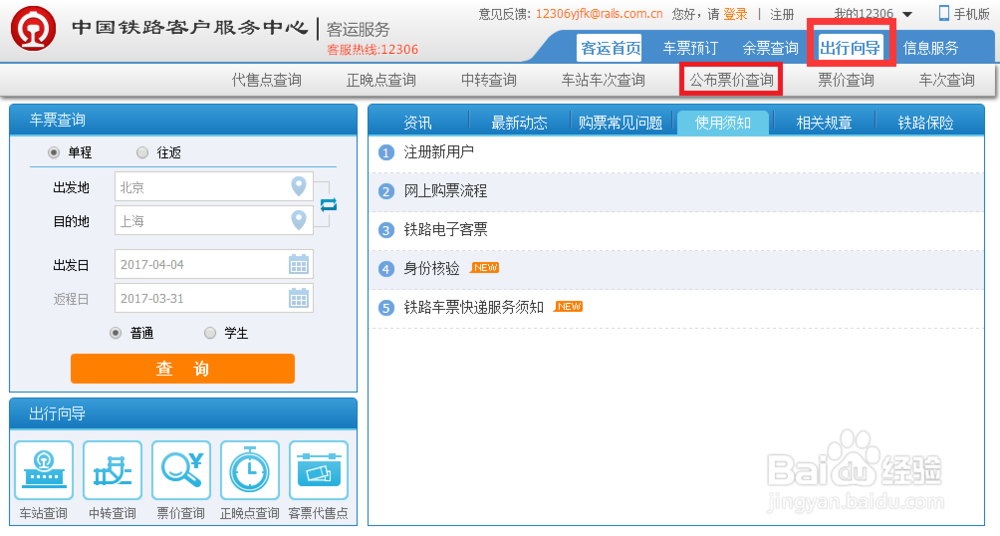Viewport: 1000px width, 536px height.
Task: Click the orange 查询 button
Action: (x=182, y=369)
